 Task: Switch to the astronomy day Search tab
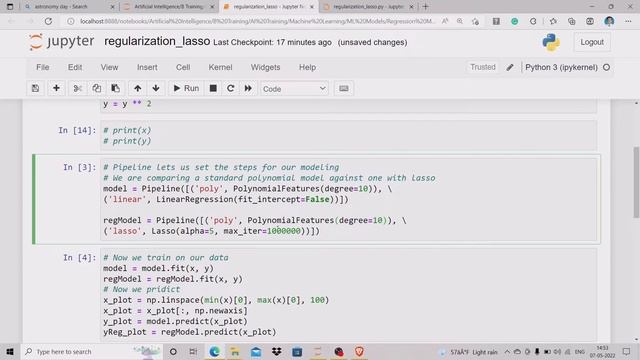coord(61,7)
